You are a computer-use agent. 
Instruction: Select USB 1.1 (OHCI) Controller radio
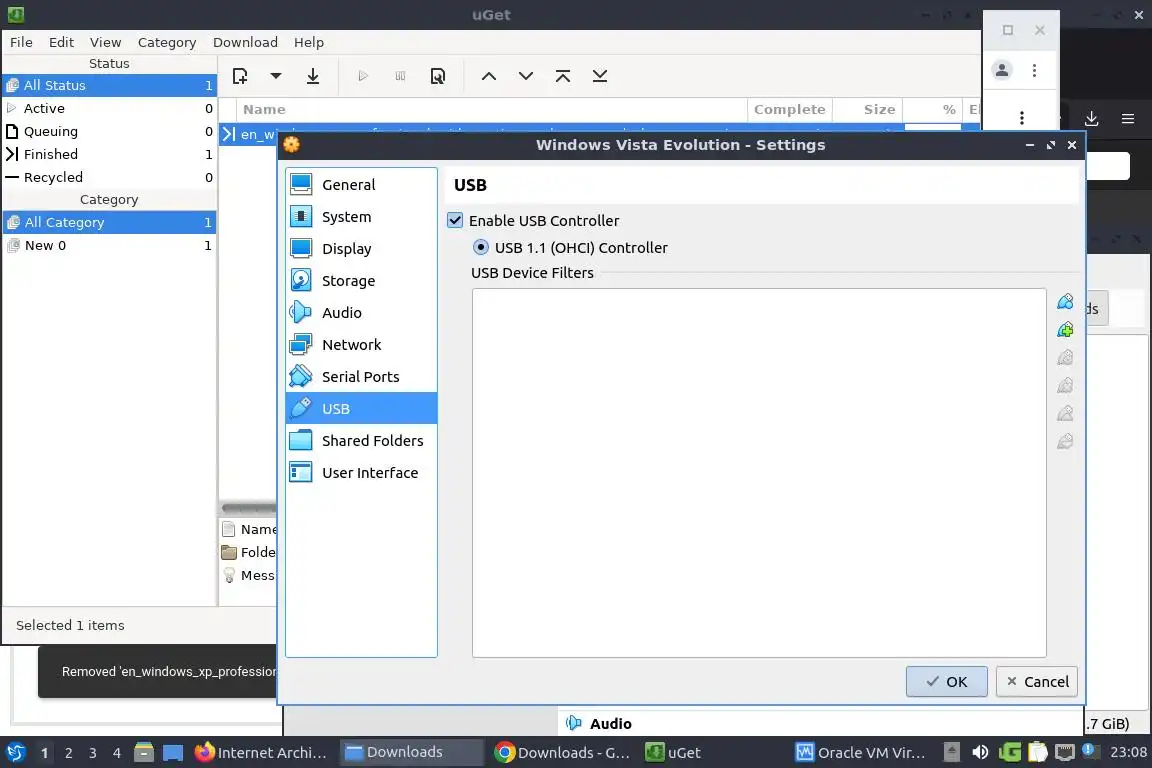480,247
